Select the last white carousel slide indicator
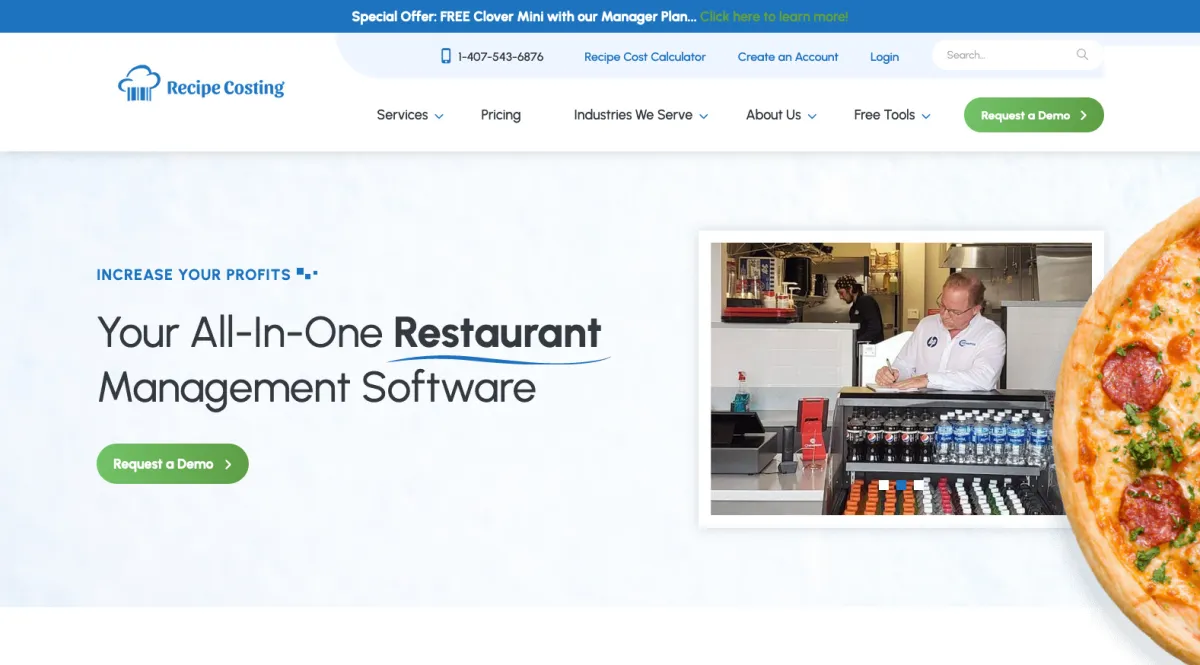1200x665 pixels. click(x=919, y=485)
